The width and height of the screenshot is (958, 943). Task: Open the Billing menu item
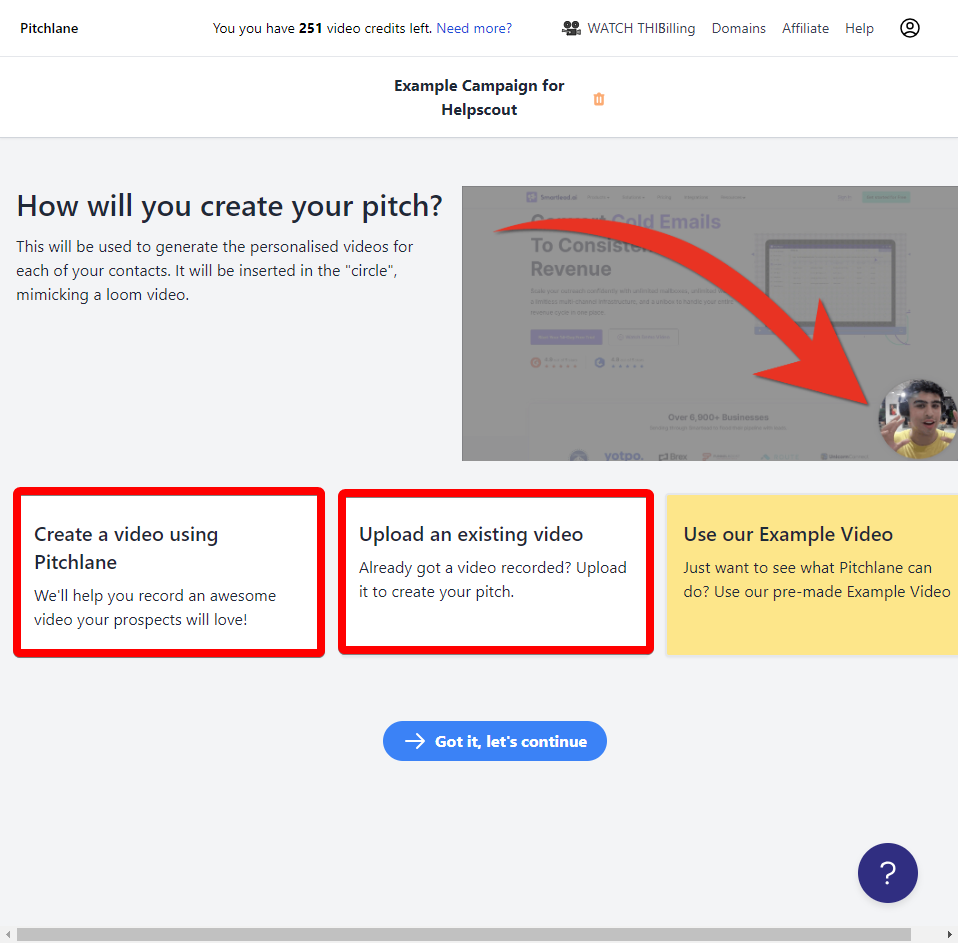tap(676, 28)
